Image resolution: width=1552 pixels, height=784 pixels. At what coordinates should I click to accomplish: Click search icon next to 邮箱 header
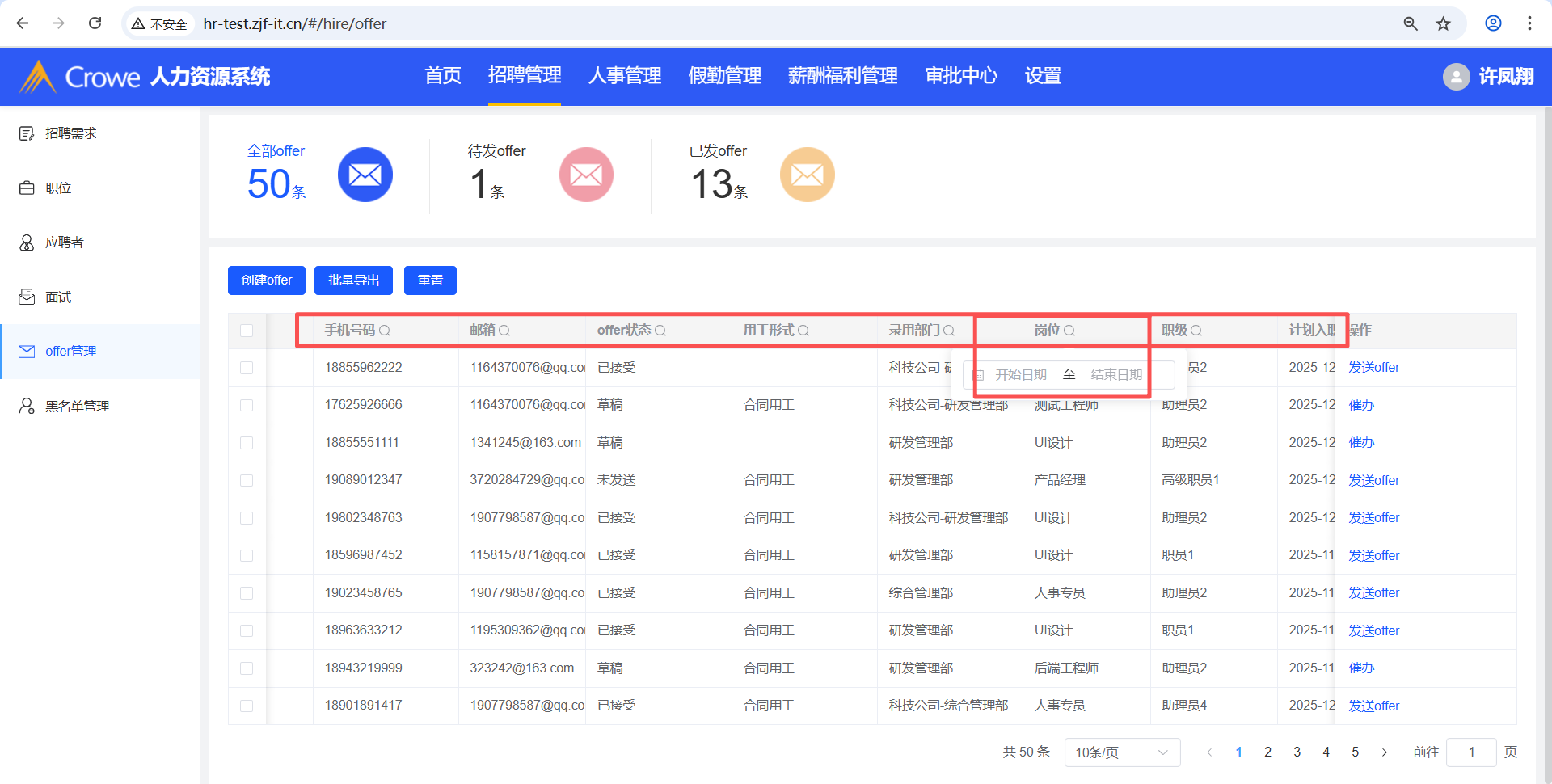tap(504, 331)
